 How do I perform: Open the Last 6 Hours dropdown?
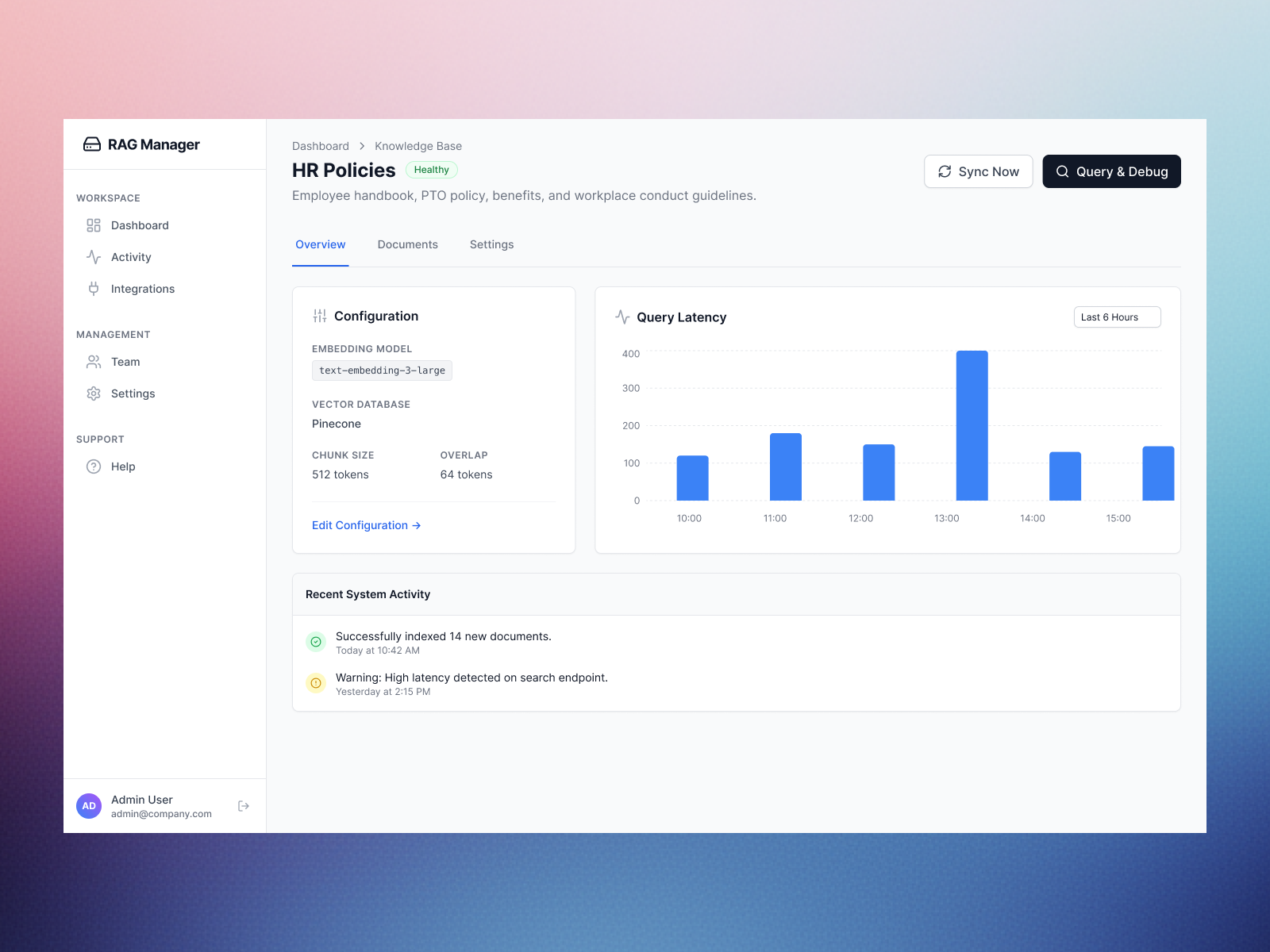click(x=1118, y=317)
